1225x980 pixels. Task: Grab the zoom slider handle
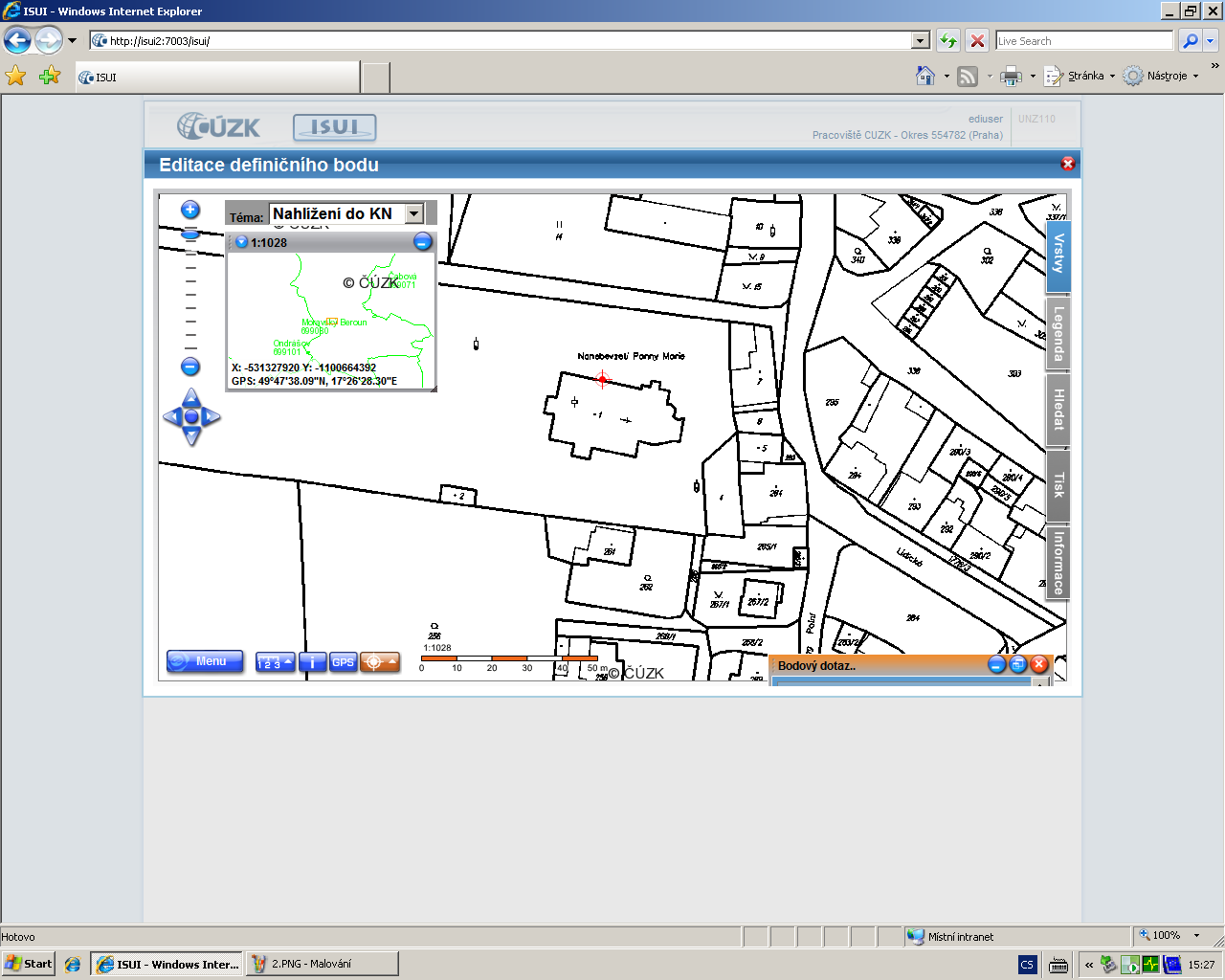[190, 234]
